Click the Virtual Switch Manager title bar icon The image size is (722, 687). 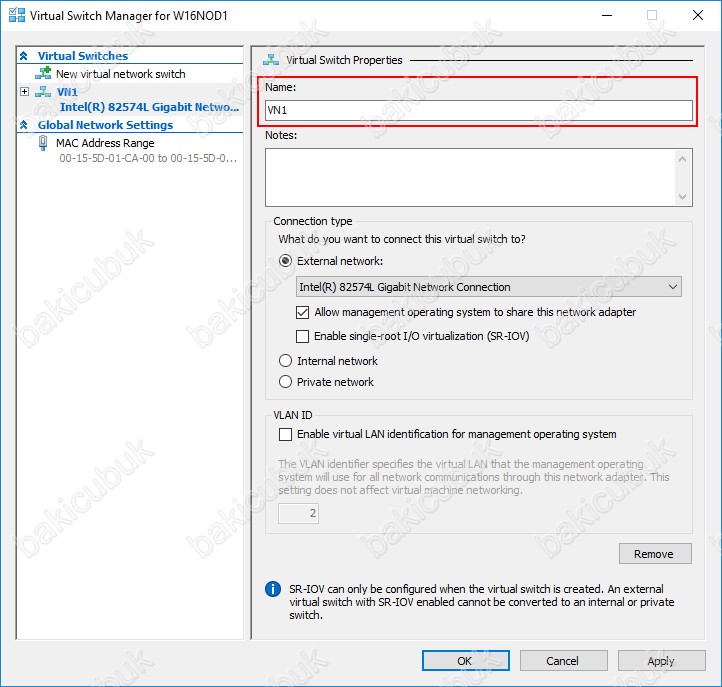click(17, 15)
